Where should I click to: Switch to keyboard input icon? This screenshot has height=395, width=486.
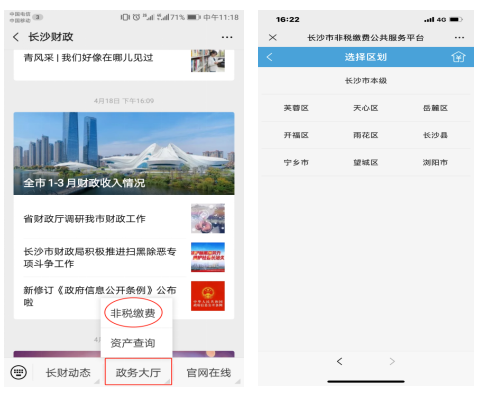19,372
